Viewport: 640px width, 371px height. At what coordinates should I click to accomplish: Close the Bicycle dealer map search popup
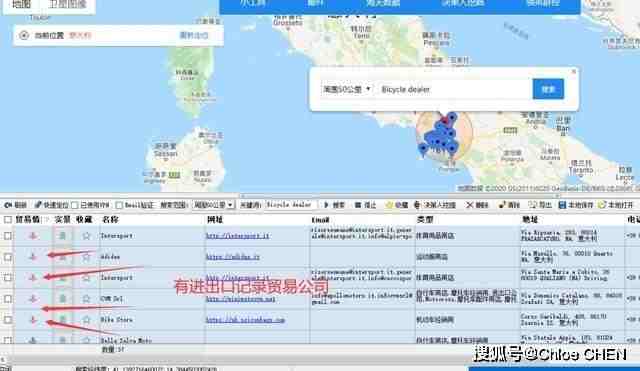573,71
